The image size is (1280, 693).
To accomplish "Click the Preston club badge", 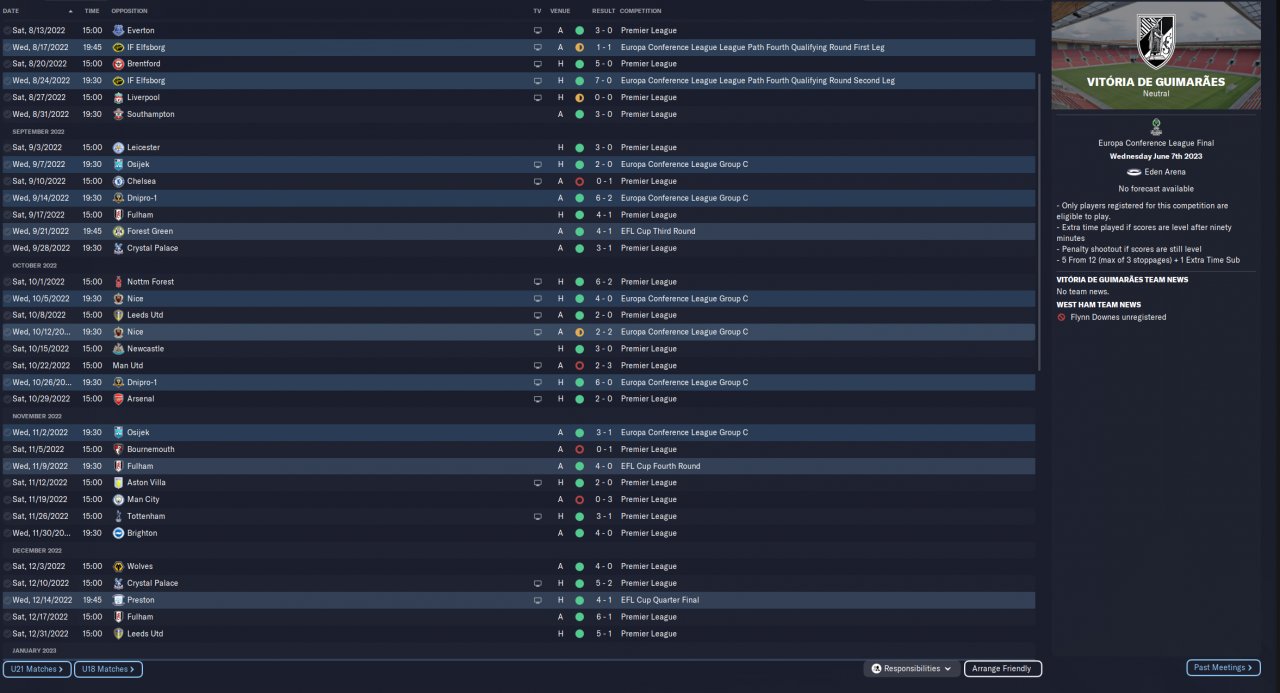I will [x=118, y=600].
